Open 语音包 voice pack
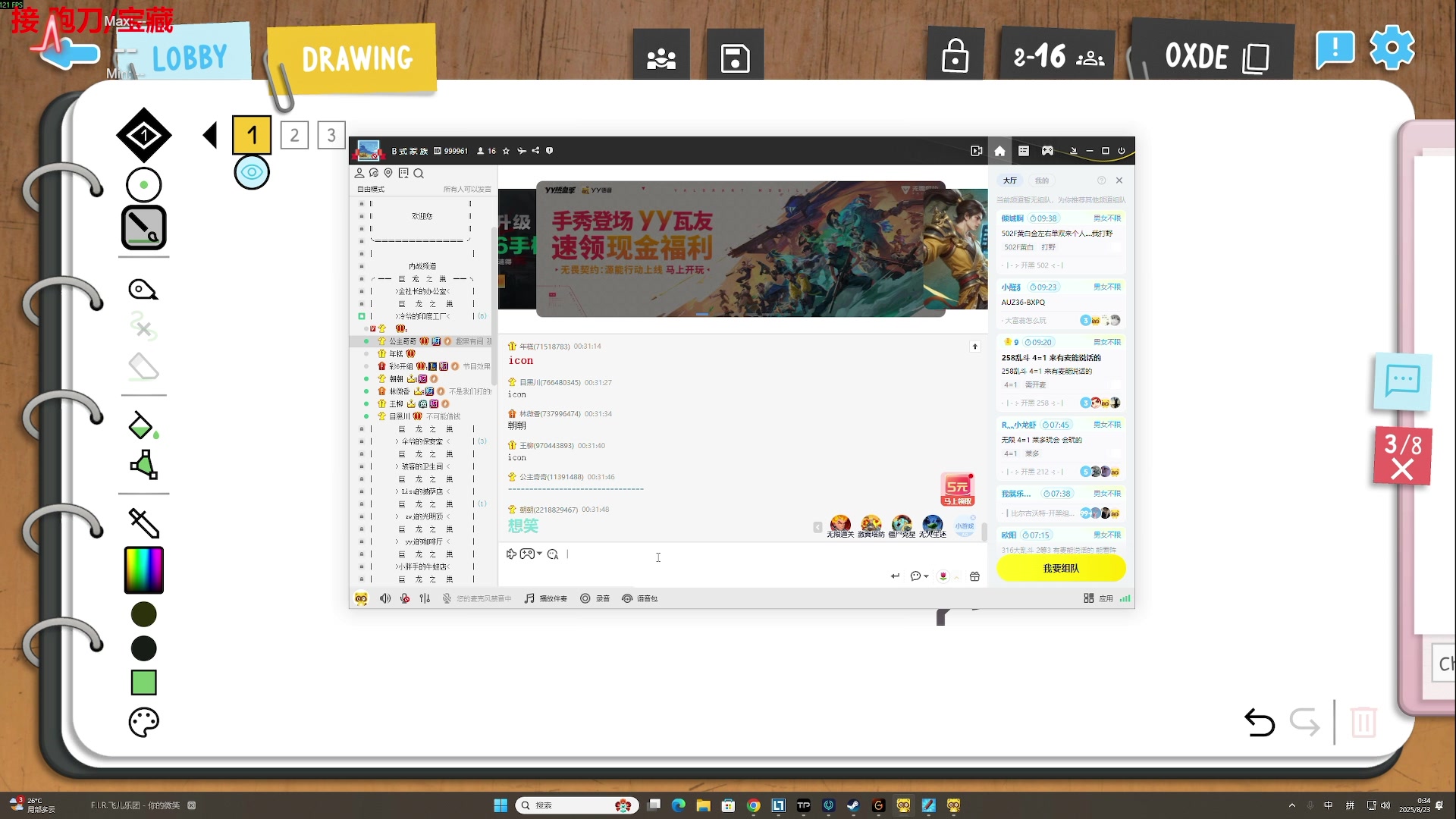This screenshot has height=819, width=1456. pos(640,598)
